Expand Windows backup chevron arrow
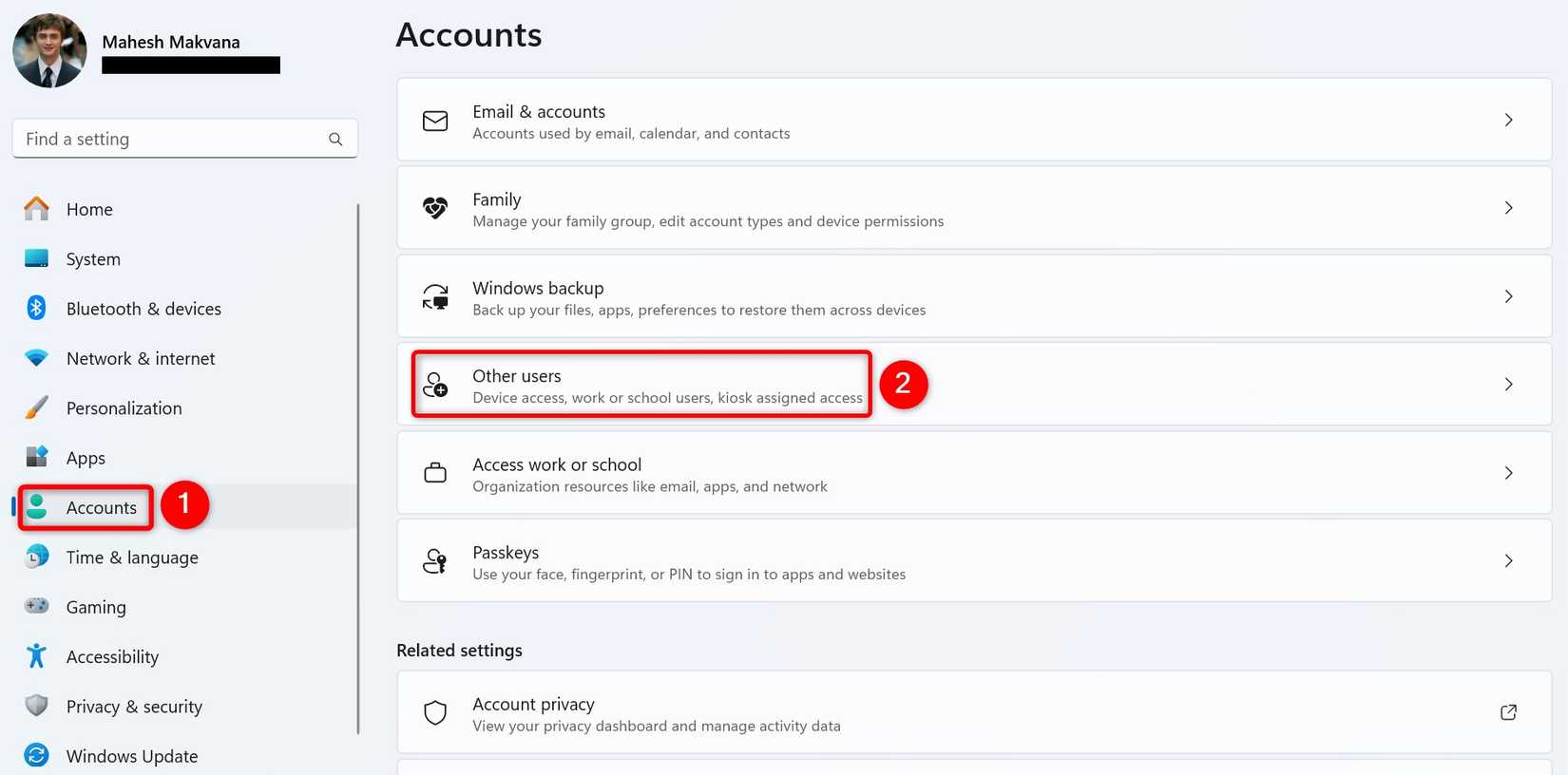The image size is (1568, 775). click(1508, 296)
